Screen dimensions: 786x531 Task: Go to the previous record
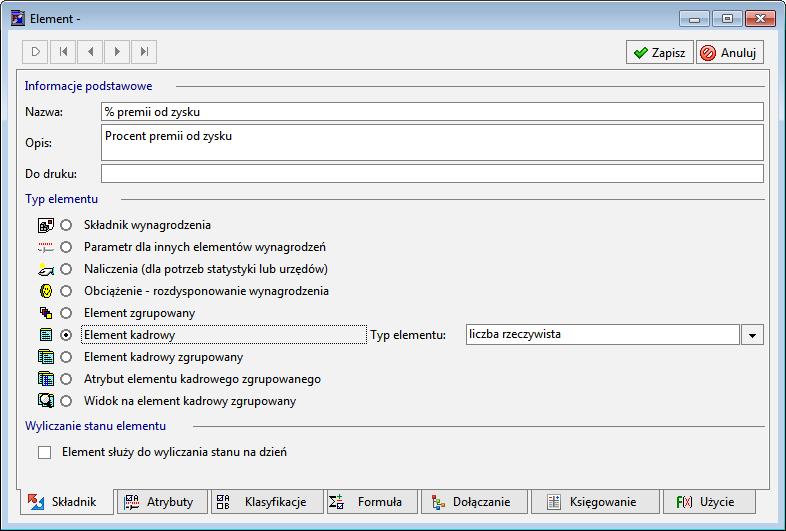click(90, 52)
